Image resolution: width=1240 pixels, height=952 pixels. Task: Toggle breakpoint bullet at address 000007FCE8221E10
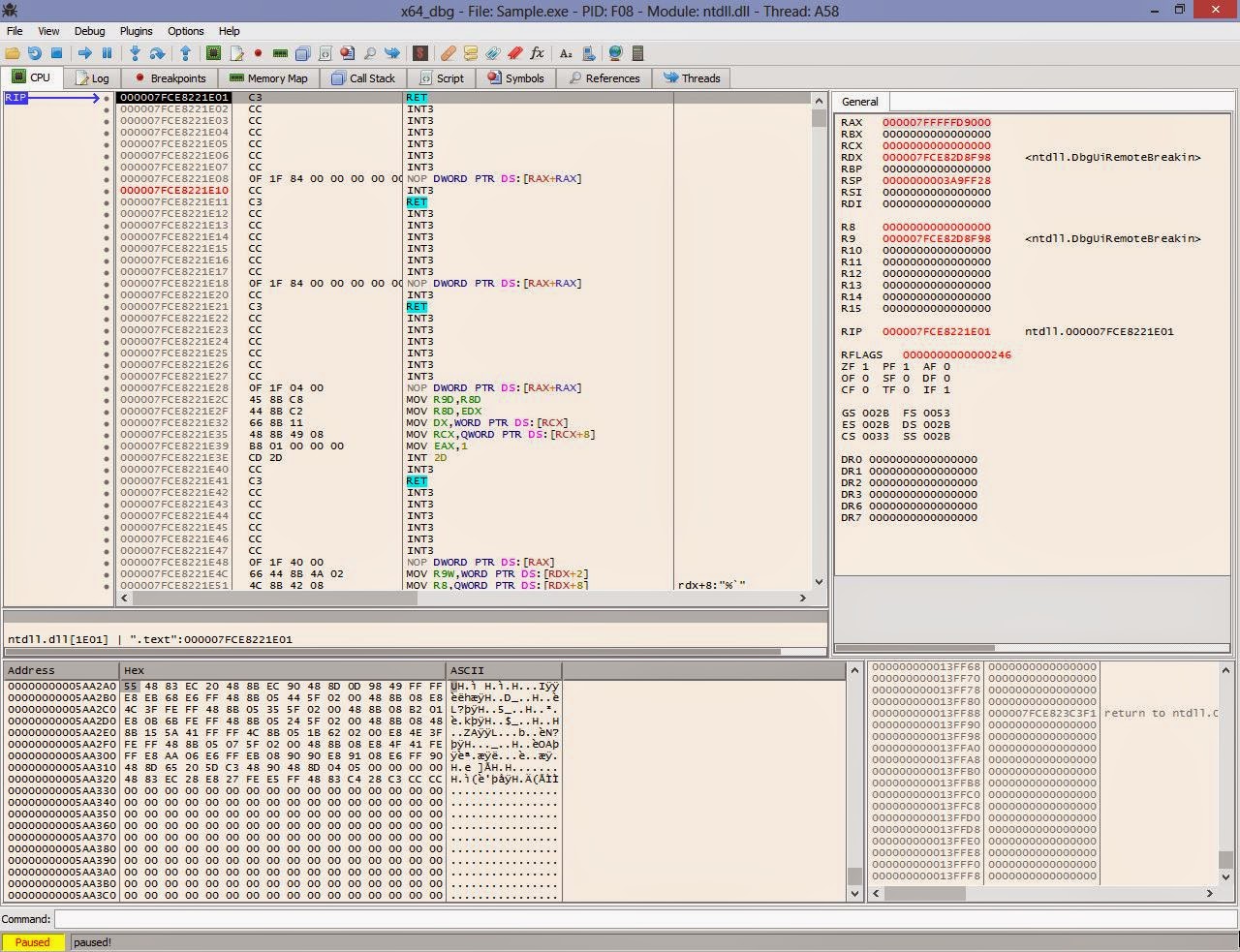coord(107,191)
